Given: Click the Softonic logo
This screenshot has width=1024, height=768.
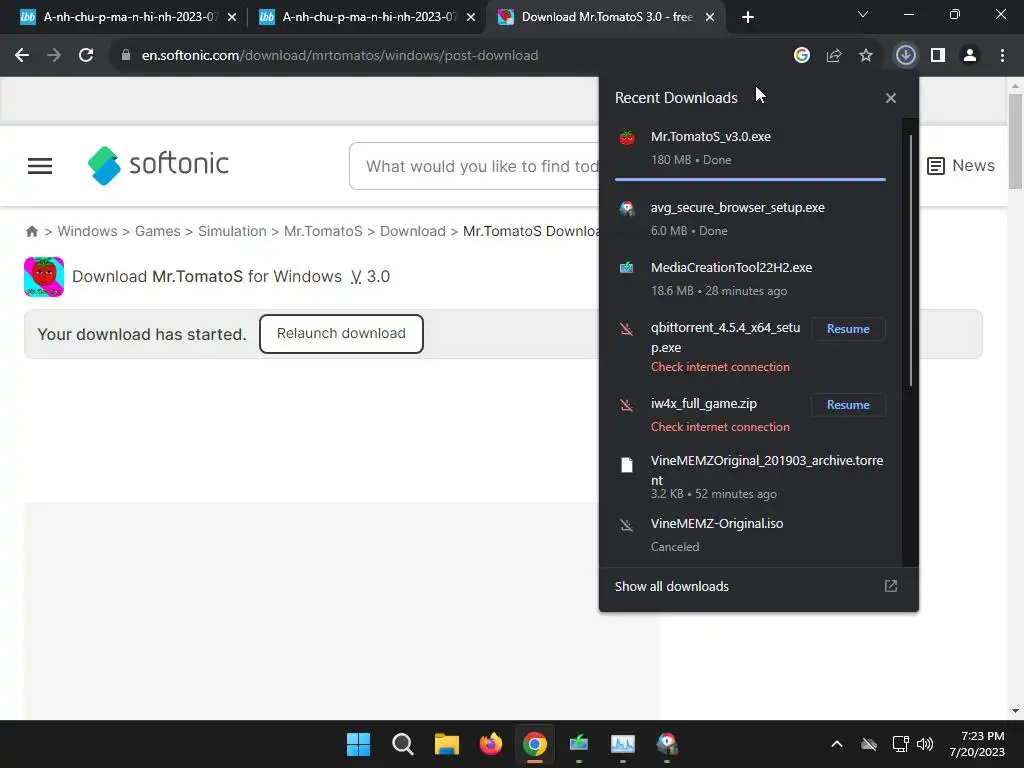Looking at the screenshot, I should [x=158, y=165].
